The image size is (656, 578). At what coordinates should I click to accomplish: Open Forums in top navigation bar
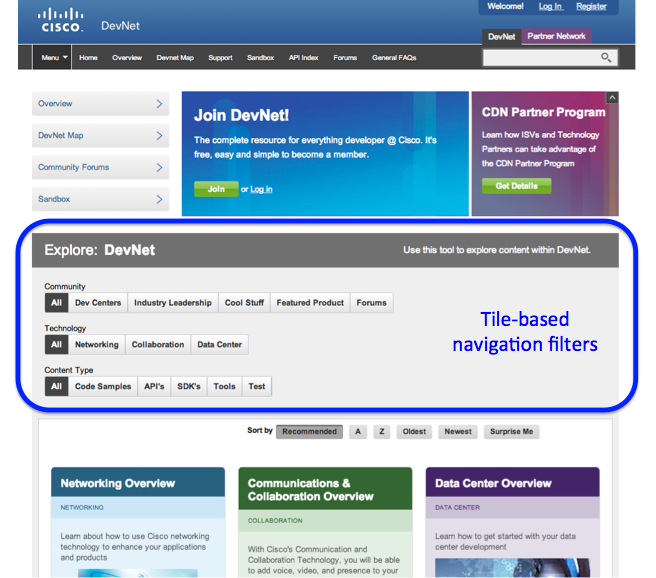(x=345, y=58)
